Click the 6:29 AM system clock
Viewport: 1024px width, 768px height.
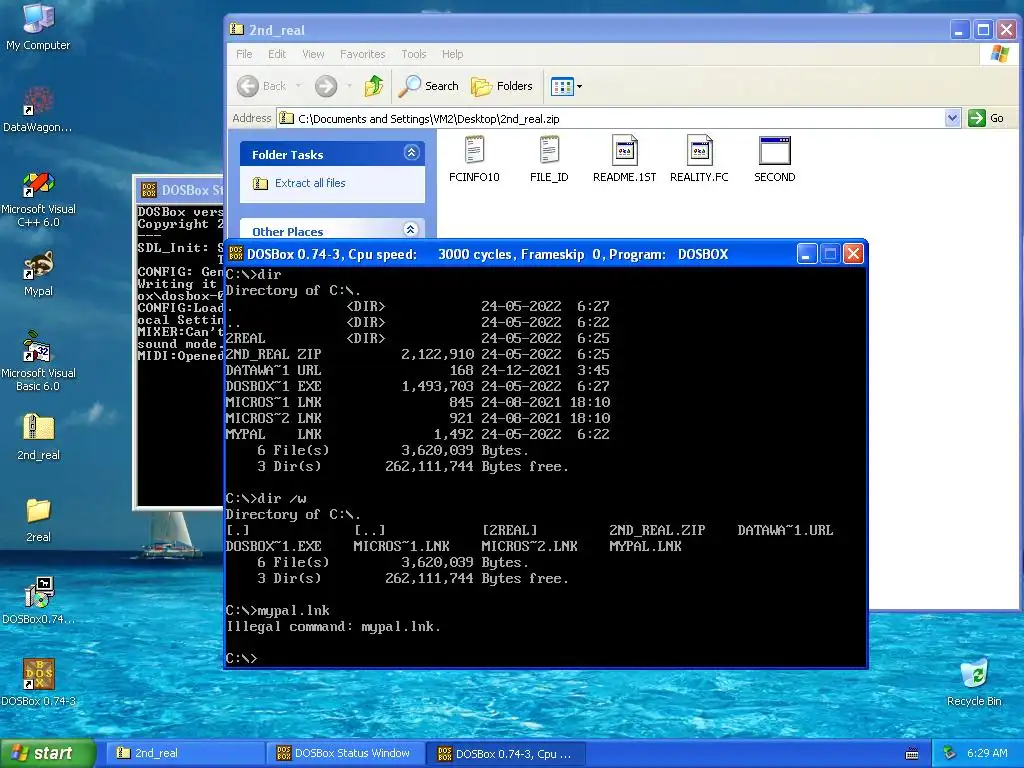pos(987,753)
